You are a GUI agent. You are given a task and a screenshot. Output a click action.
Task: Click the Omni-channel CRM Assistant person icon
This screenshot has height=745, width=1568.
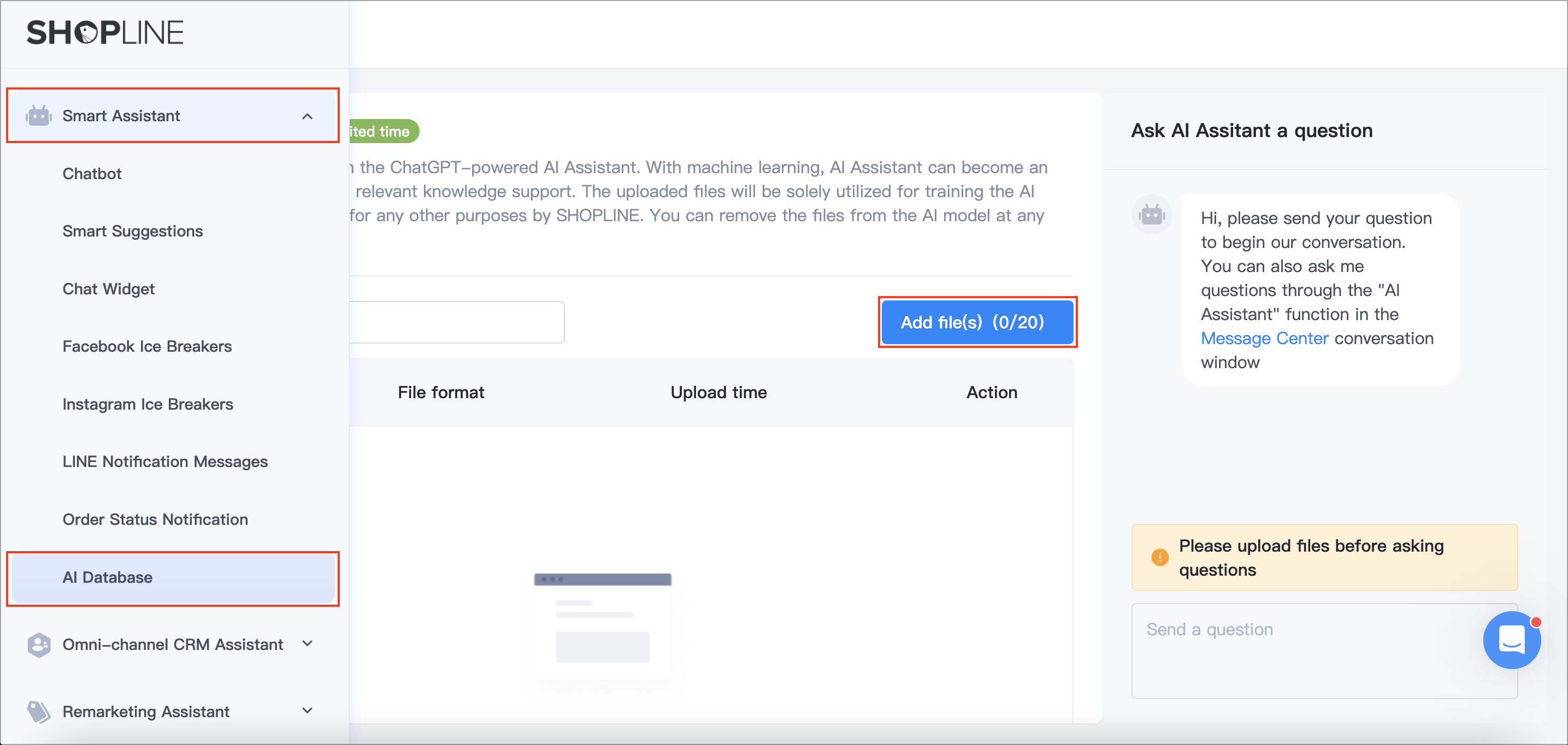click(x=38, y=644)
